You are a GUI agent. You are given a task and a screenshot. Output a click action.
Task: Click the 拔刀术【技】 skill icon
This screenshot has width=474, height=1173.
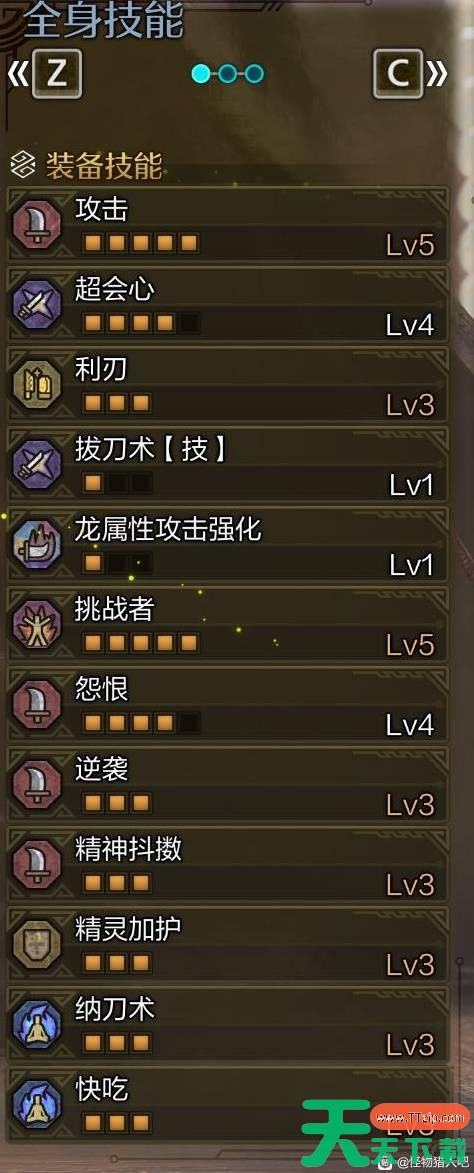[x=37, y=464]
